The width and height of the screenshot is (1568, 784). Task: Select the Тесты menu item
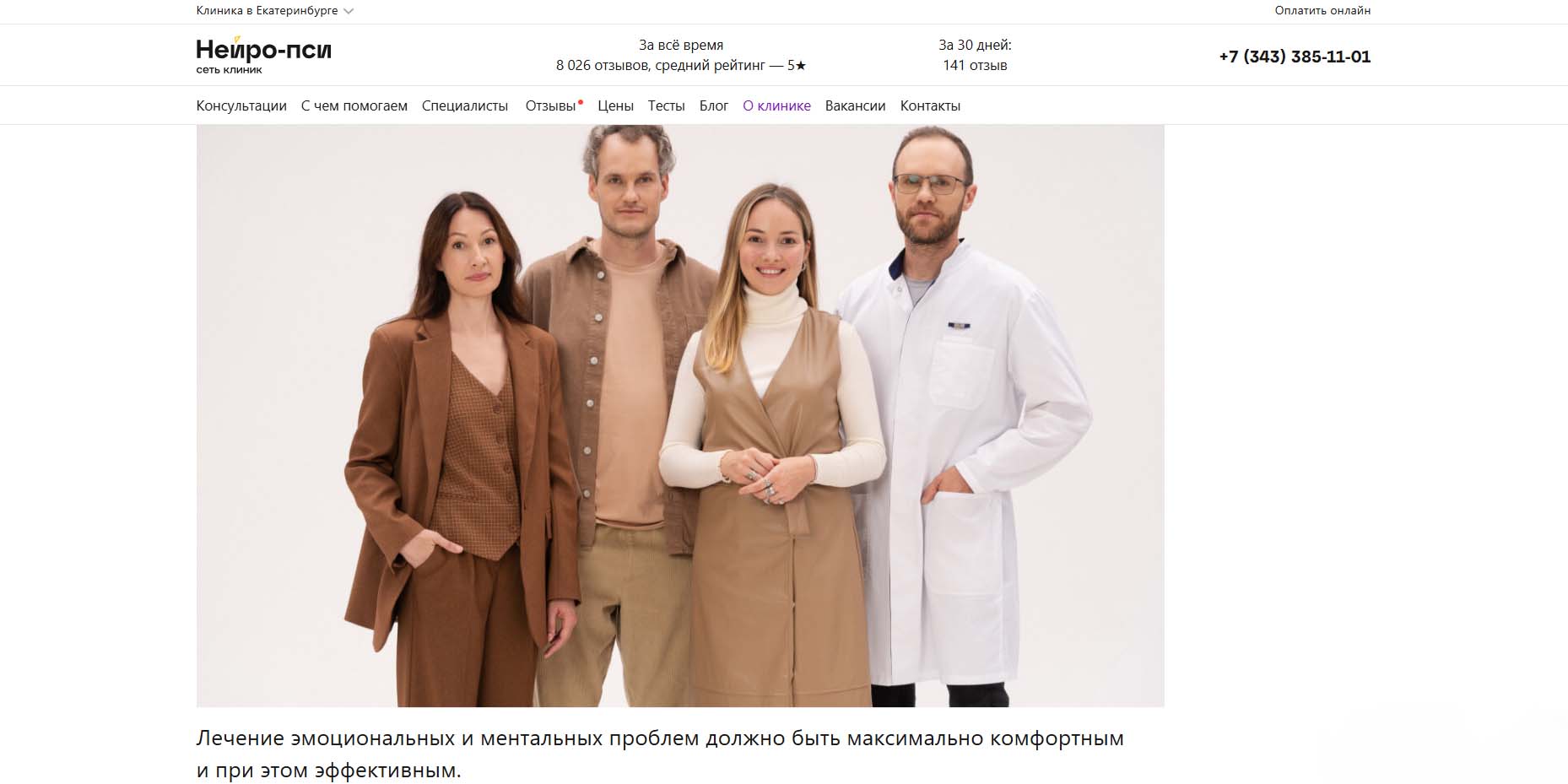point(666,105)
